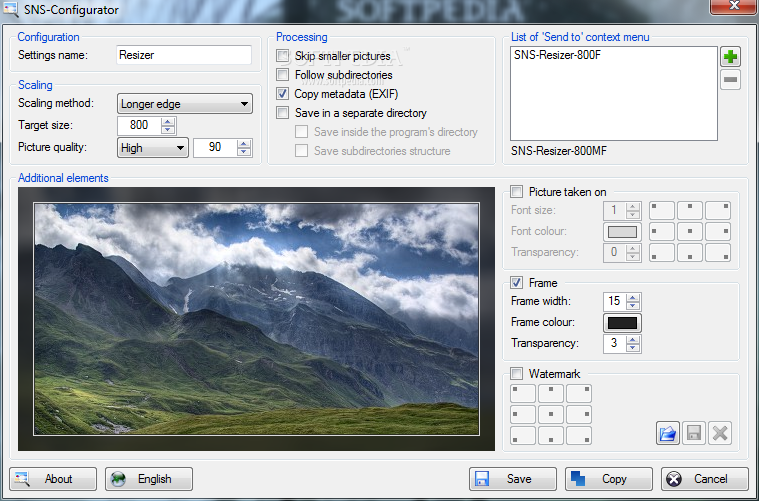Set date text position to middle-right
The width and height of the screenshot is (759, 501).
(x=718, y=231)
